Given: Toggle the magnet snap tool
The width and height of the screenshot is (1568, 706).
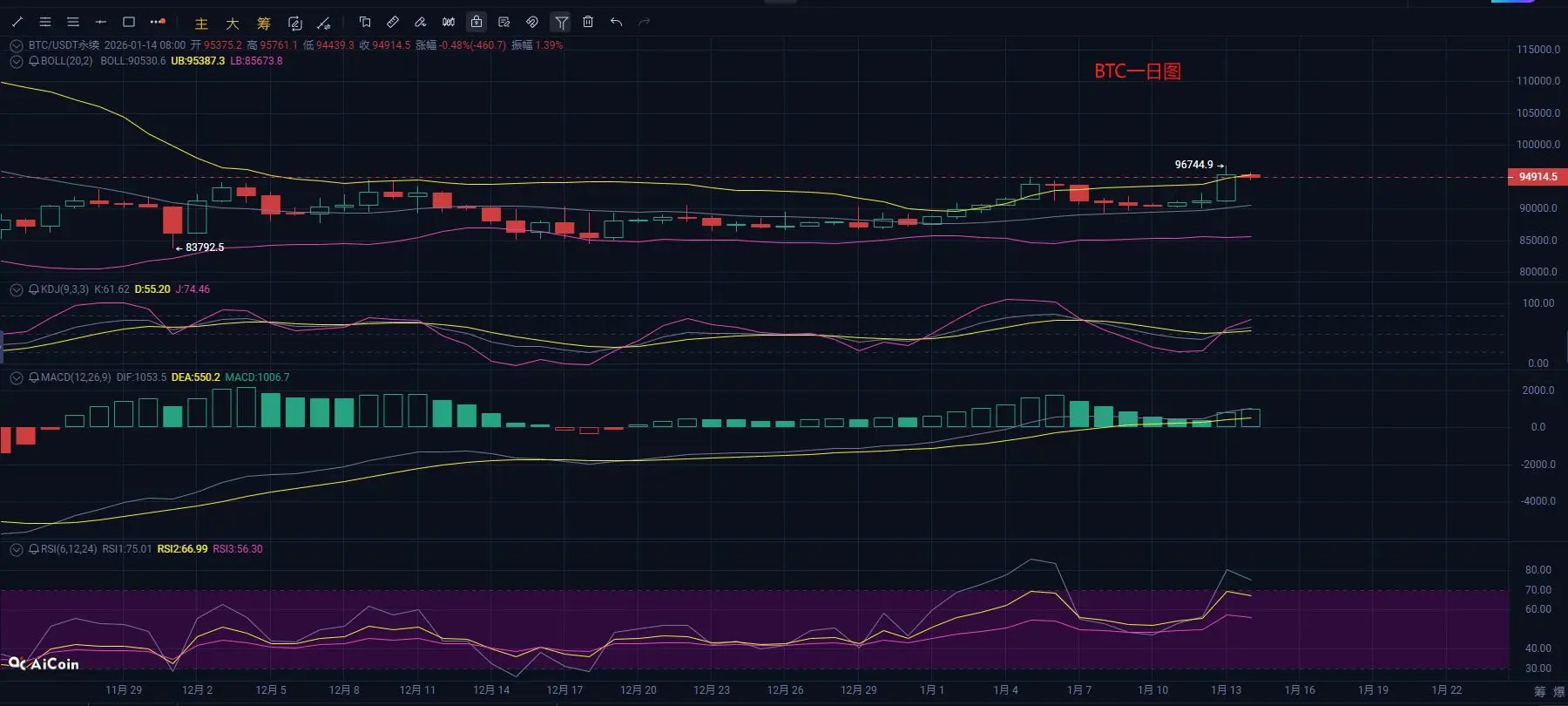Looking at the screenshot, I should (x=532, y=22).
